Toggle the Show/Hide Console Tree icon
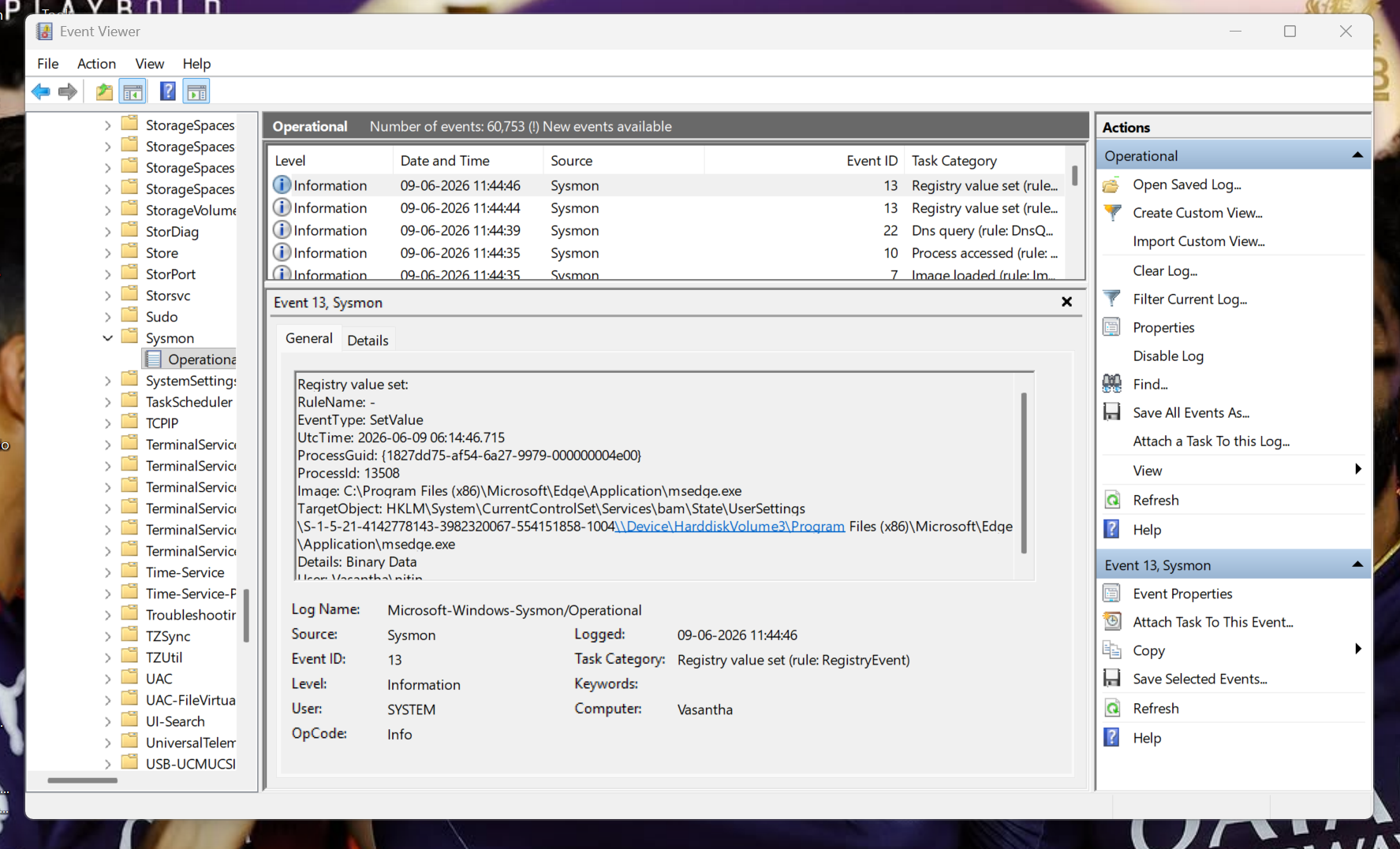The width and height of the screenshot is (1400, 849). 133,91
